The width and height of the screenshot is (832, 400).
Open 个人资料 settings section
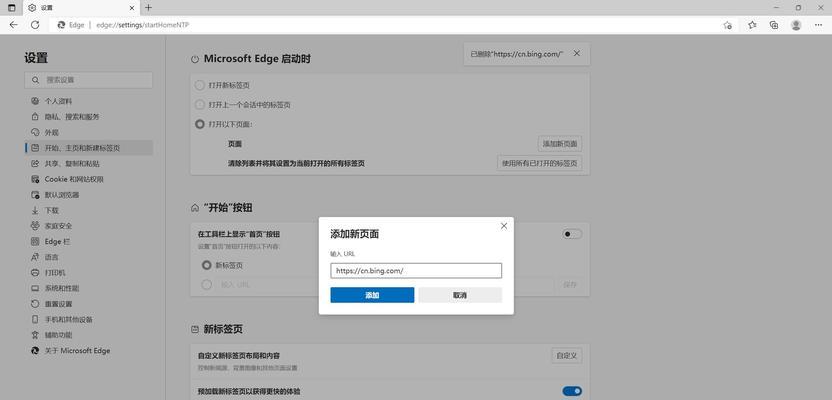tap(89, 101)
